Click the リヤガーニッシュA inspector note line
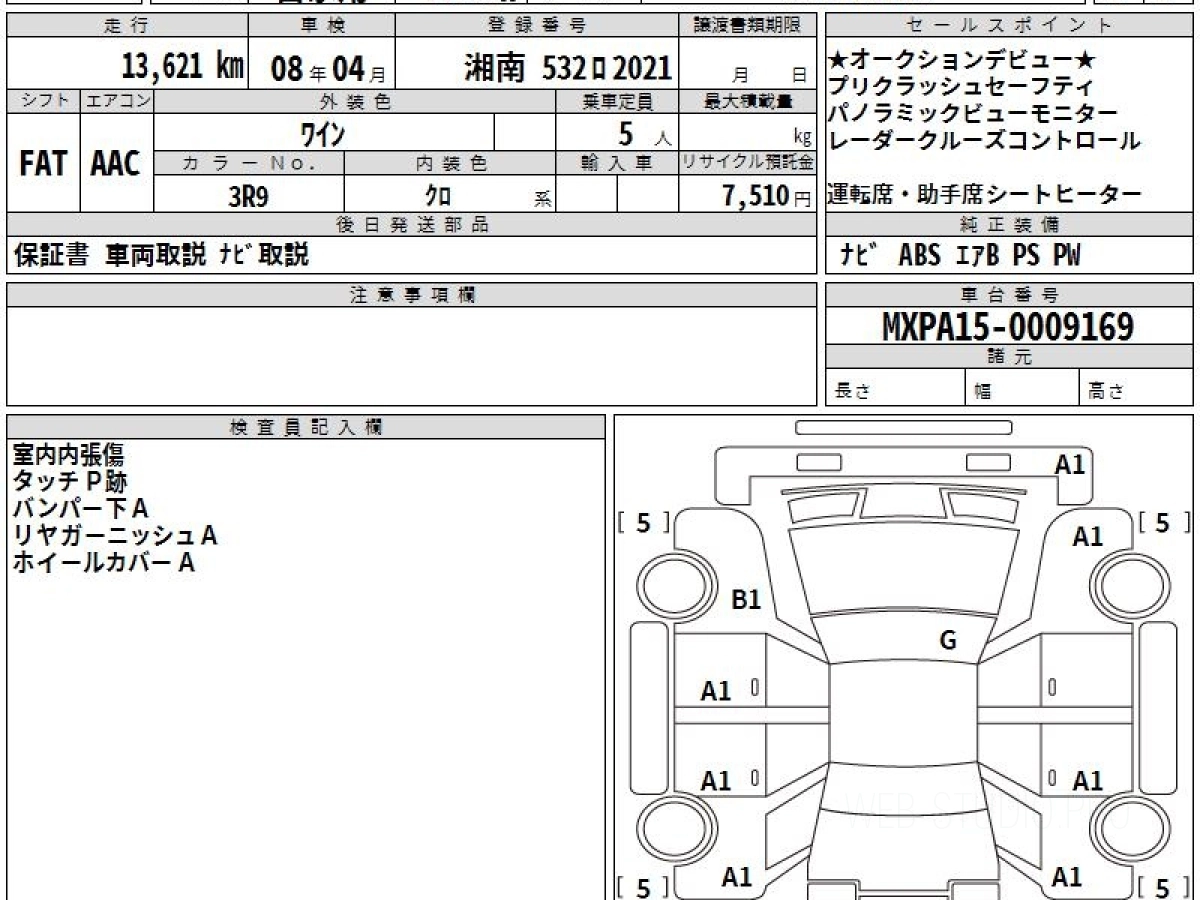Image resolution: width=1200 pixels, height=900 pixels. tap(114, 536)
